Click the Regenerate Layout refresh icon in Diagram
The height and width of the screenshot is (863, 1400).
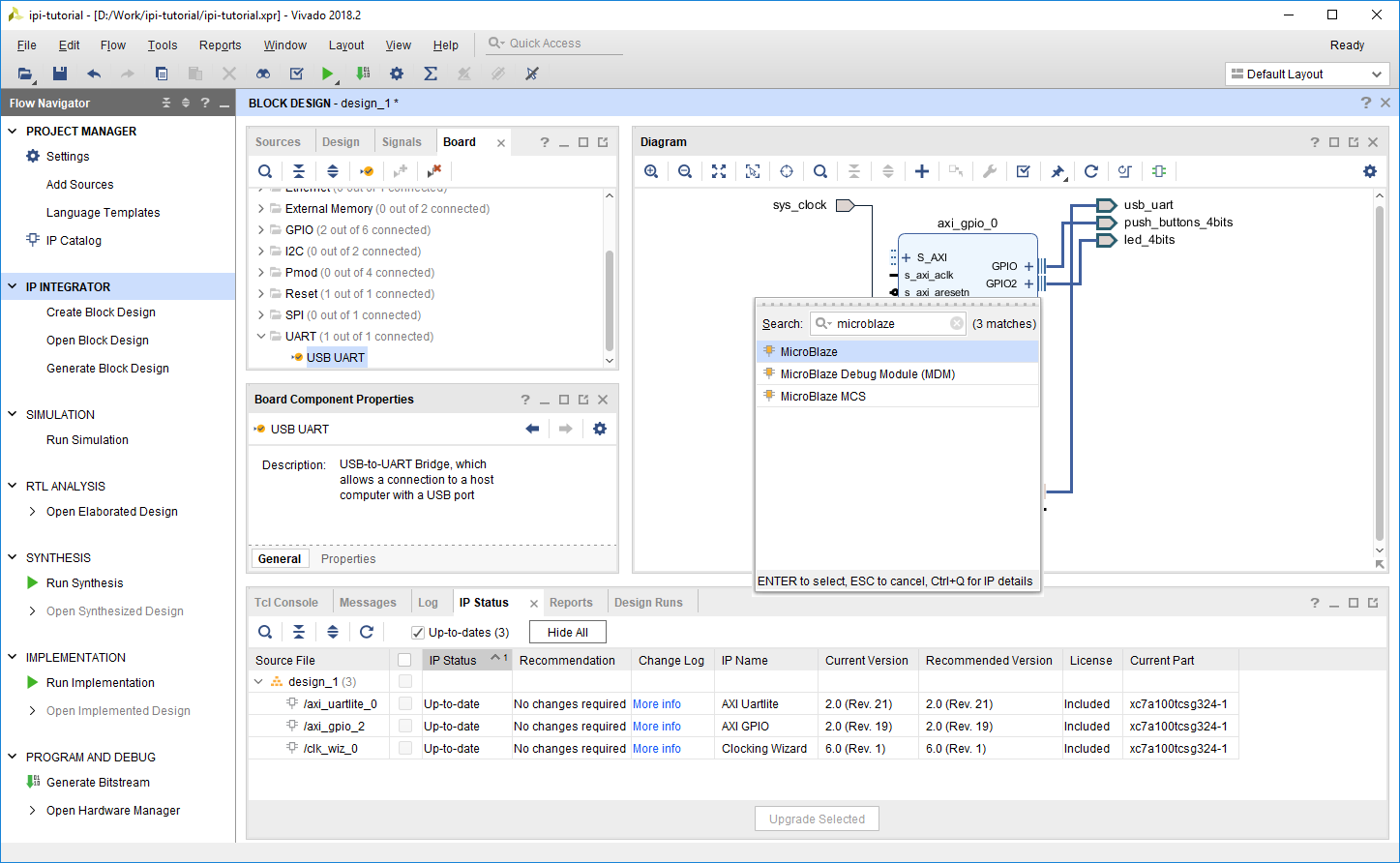[x=1091, y=171]
